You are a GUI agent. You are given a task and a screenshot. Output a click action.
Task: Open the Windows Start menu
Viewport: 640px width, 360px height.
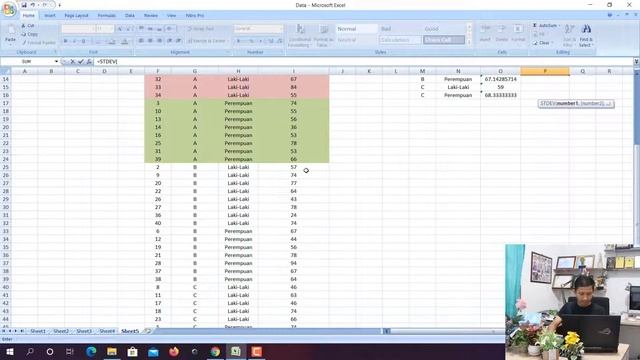tap(10, 351)
